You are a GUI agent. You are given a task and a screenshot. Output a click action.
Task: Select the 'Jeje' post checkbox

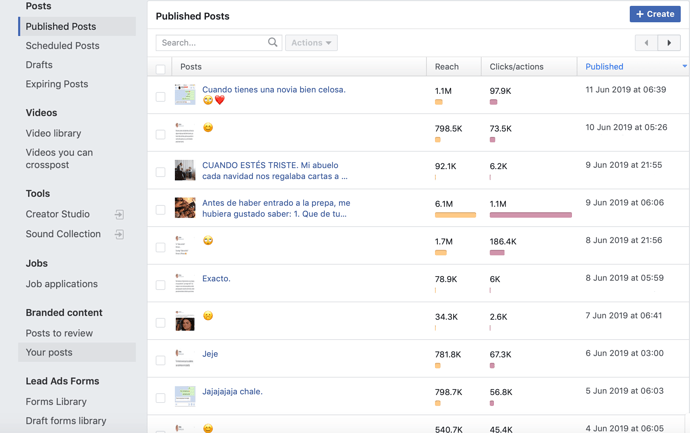point(161,360)
